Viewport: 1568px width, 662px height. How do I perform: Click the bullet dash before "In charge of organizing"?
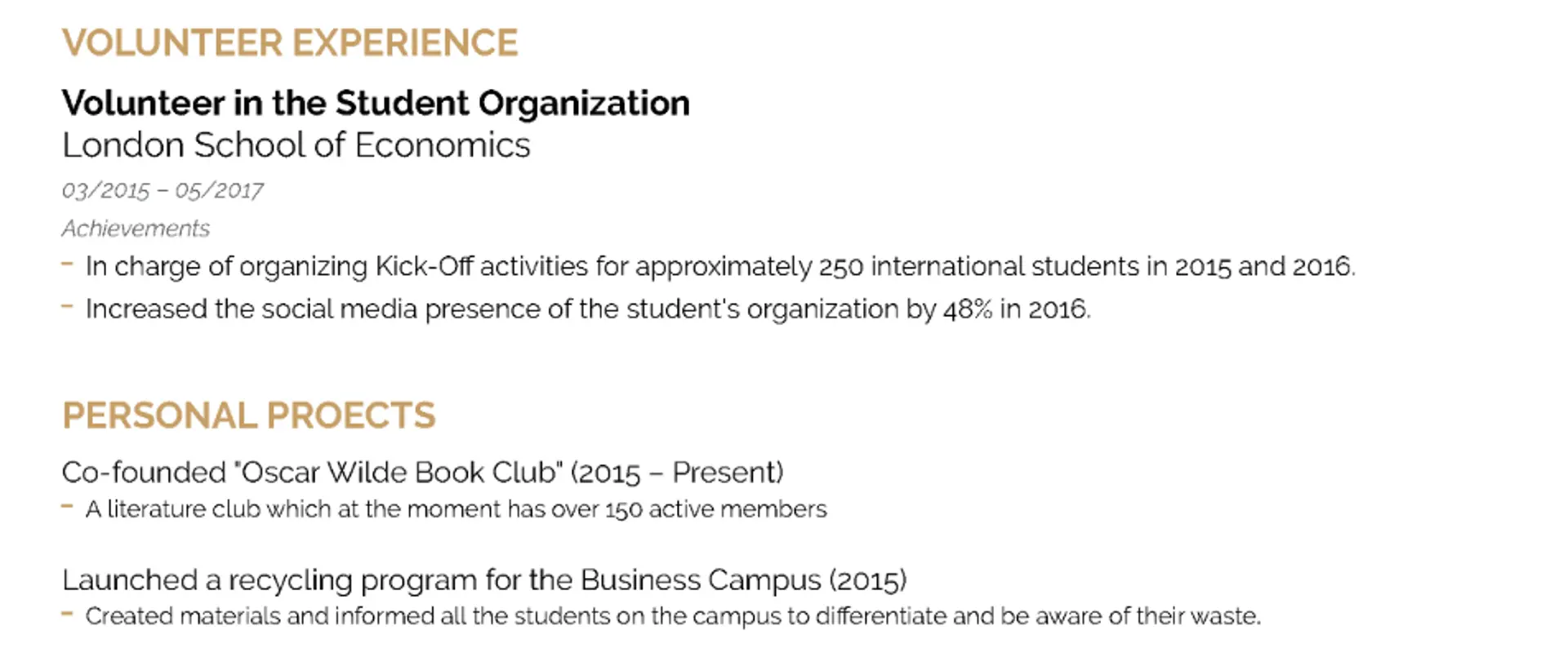click(x=68, y=264)
